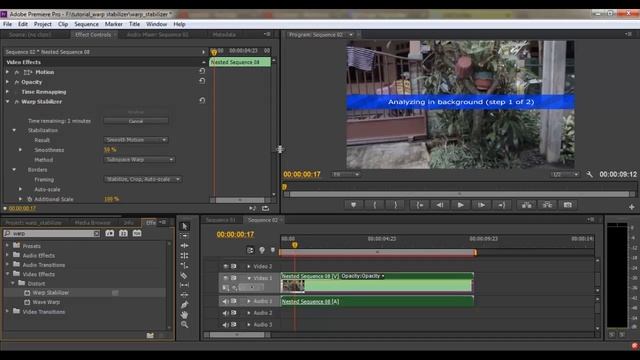The width and height of the screenshot is (640, 360).
Task: Toggle Video 2 track output eye
Action: 225,267
